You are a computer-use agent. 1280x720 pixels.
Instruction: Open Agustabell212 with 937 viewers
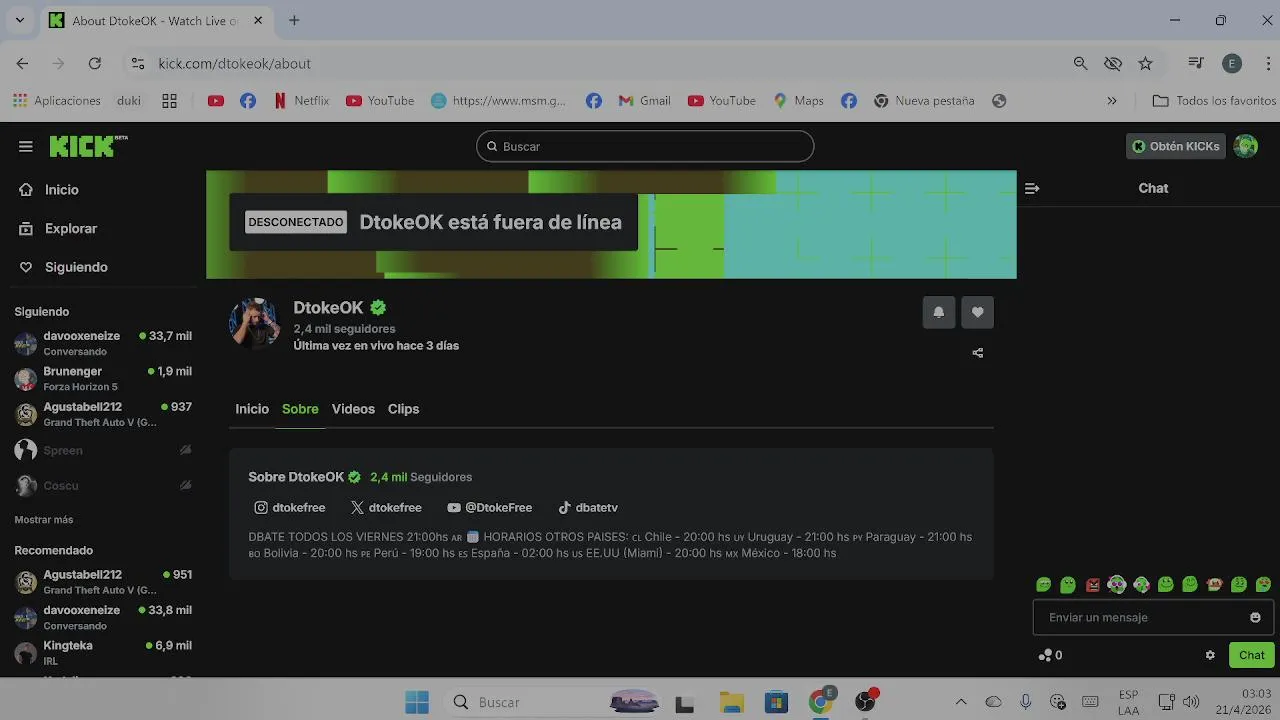(103, 414)
